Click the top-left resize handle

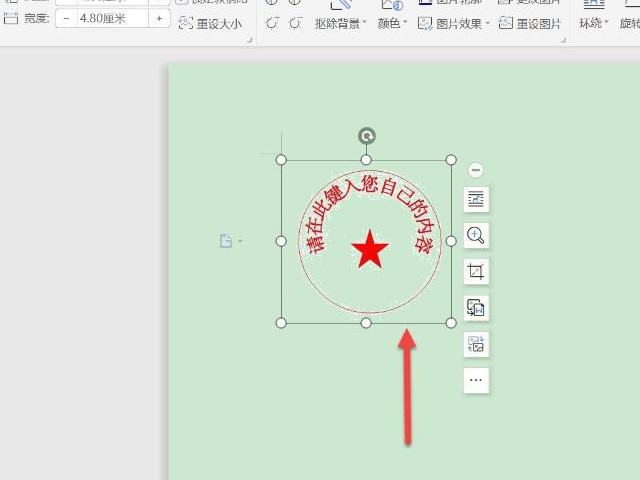pos(281,160)
